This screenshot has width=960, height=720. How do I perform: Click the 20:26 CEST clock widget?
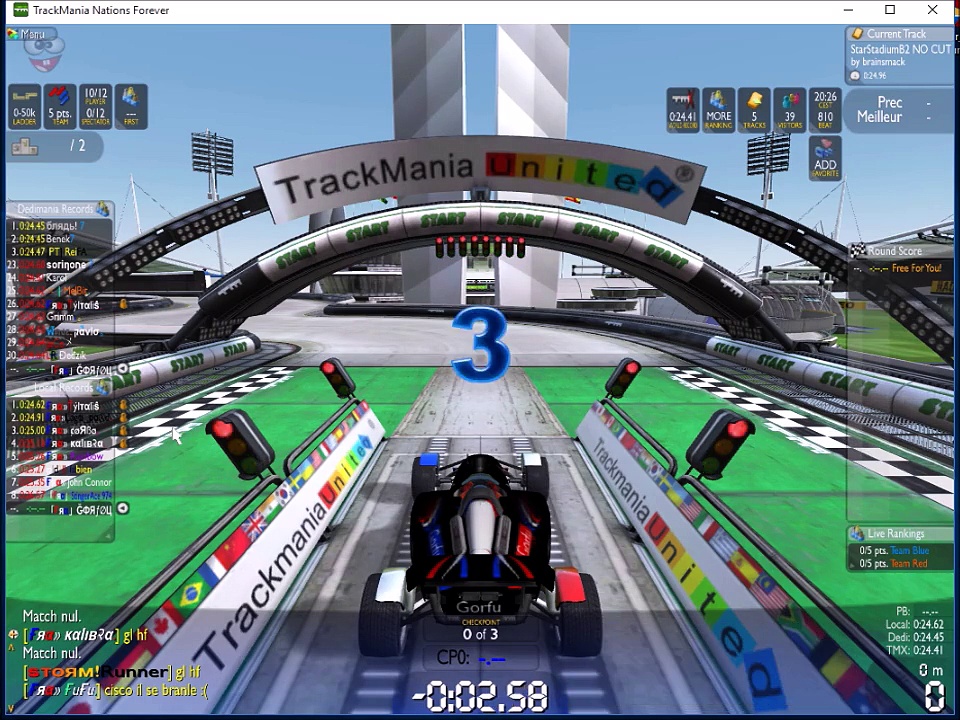click(825, 110)
